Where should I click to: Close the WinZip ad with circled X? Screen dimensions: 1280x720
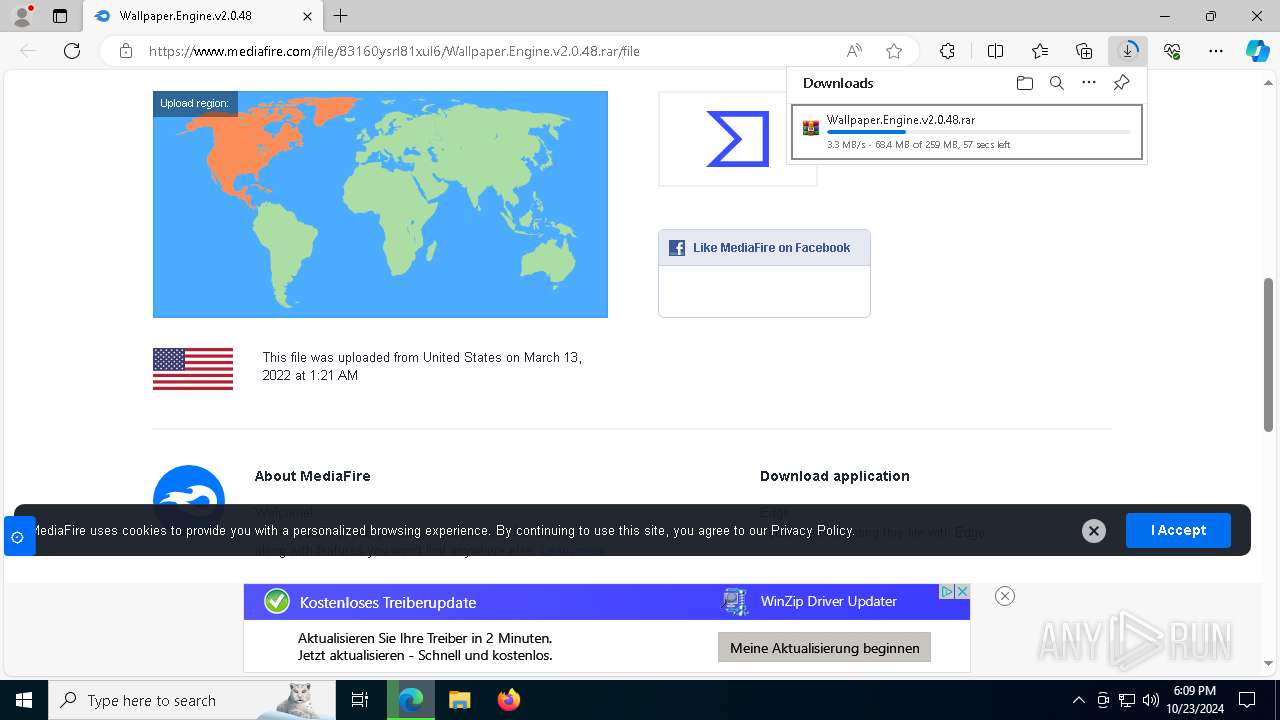coord(1005,596)
